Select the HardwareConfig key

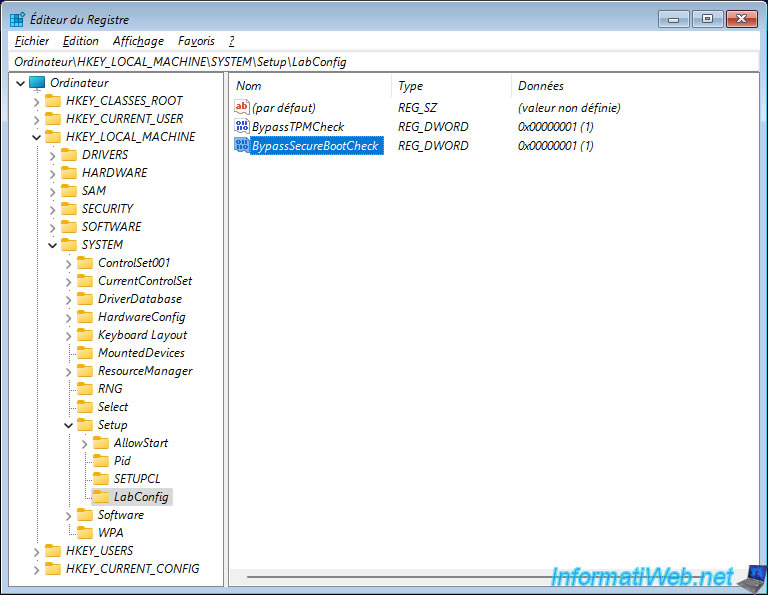142,317
